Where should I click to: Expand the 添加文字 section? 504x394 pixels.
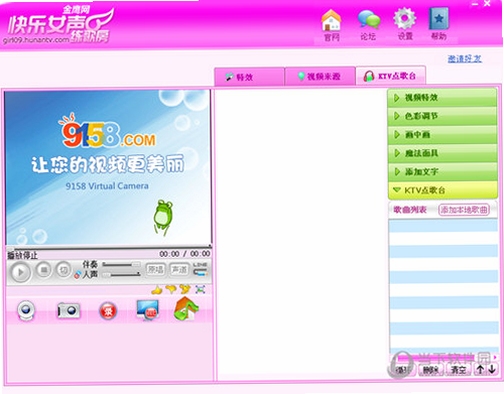[x=442, y=172]
